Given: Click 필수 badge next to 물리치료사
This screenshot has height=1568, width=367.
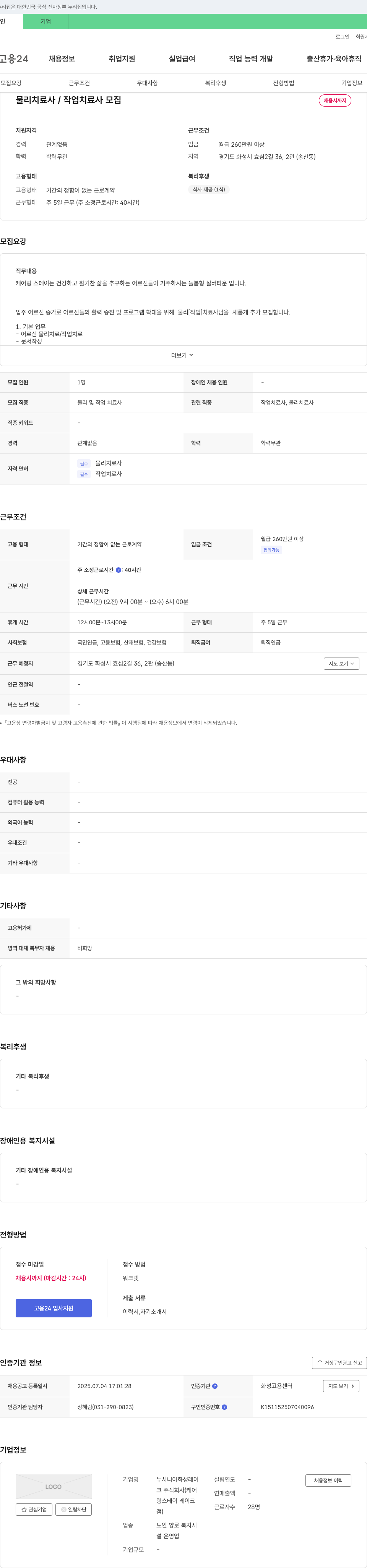Looking at the screenshot, I should pyautogui.click(x=84, y=464).
